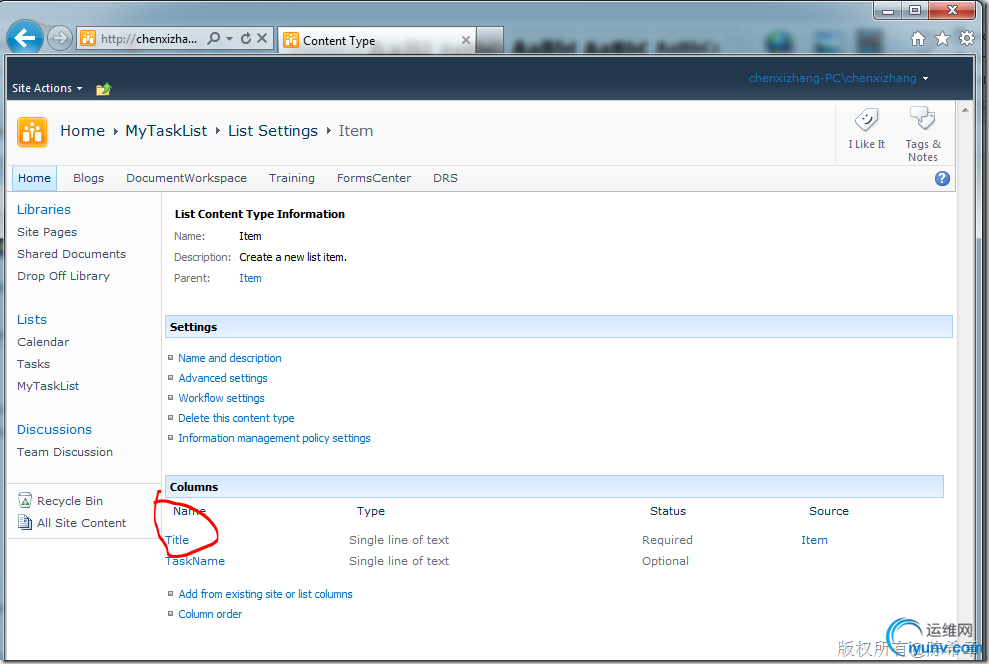The image size is (989, 664).
Task: Select the Home navigation tab
Action: click(x=35, y=178)
